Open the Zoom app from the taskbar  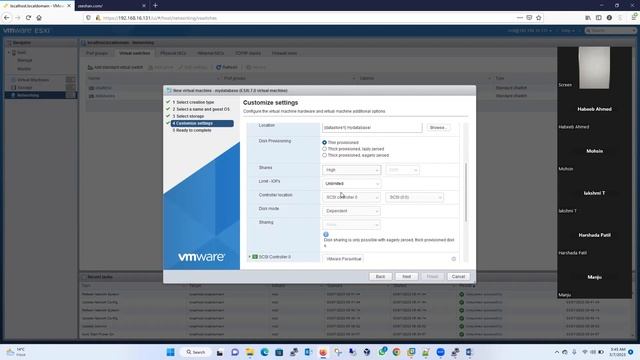click(x=440, y=352)
